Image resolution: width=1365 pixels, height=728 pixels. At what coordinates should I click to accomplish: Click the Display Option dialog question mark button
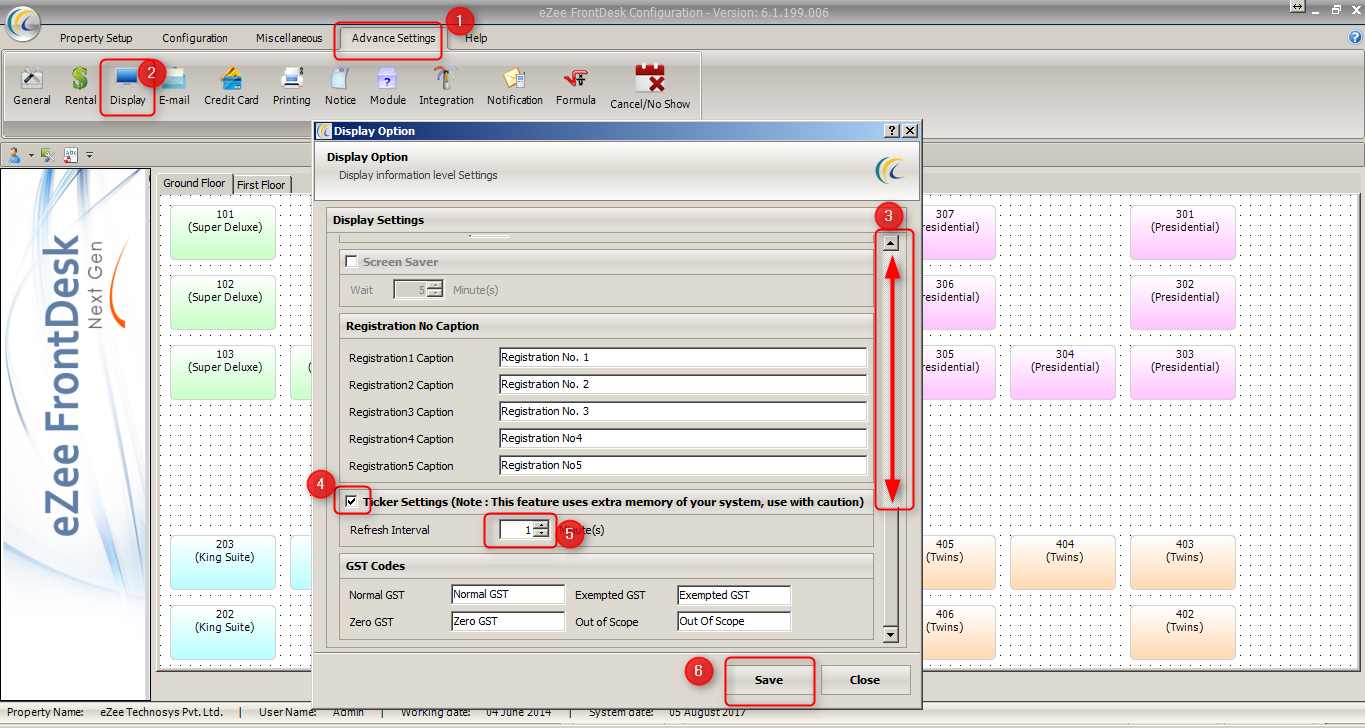(892, 131)
